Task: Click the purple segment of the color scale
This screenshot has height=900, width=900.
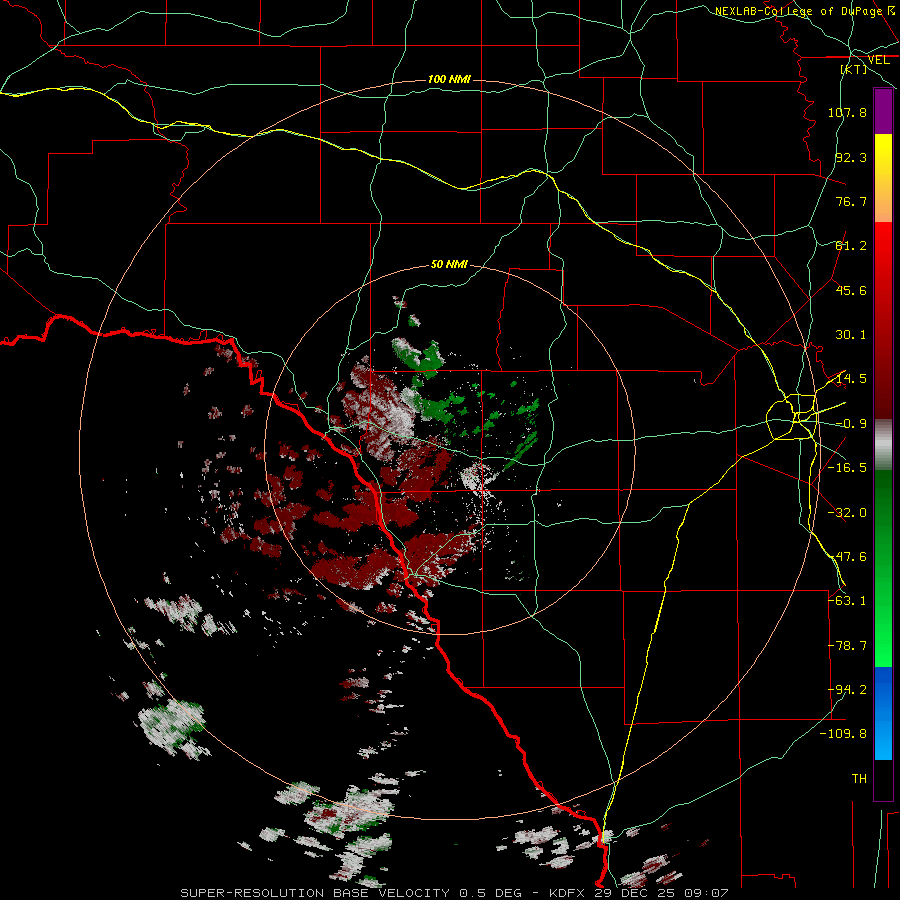Action: pyautogui.click(x=883, y=111)
